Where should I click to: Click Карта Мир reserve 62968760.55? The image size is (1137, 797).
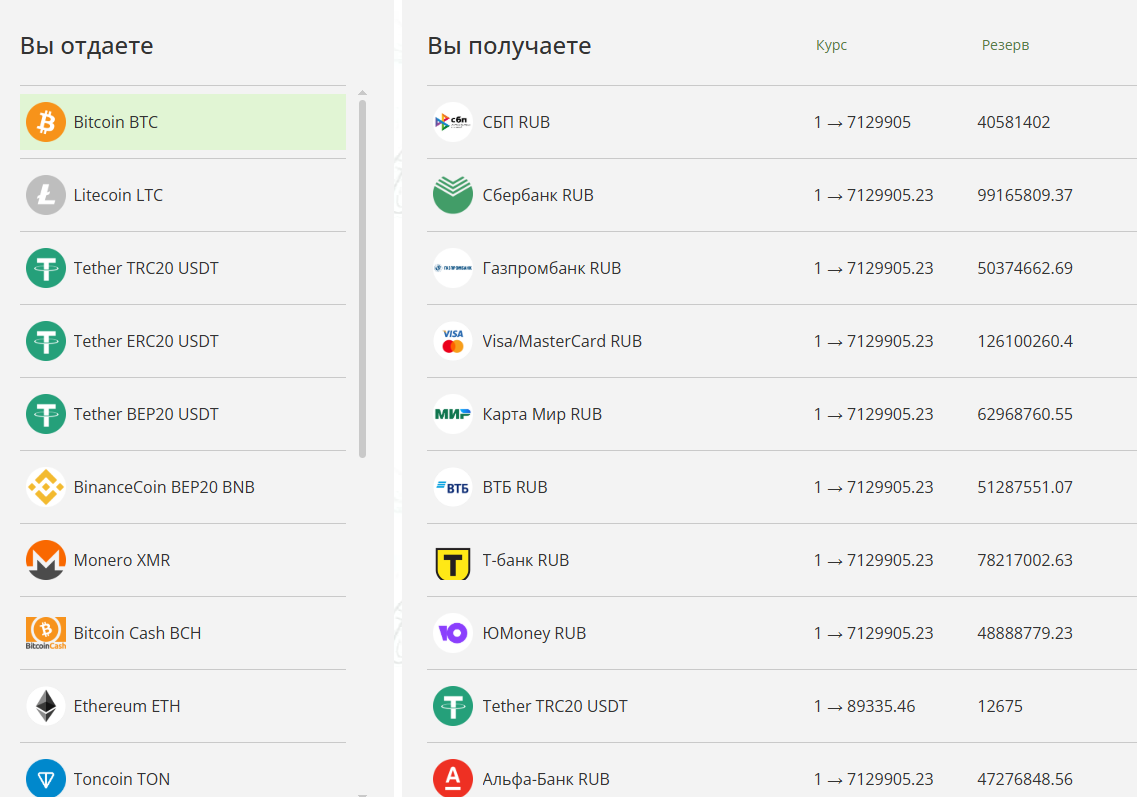(1025, 414)
